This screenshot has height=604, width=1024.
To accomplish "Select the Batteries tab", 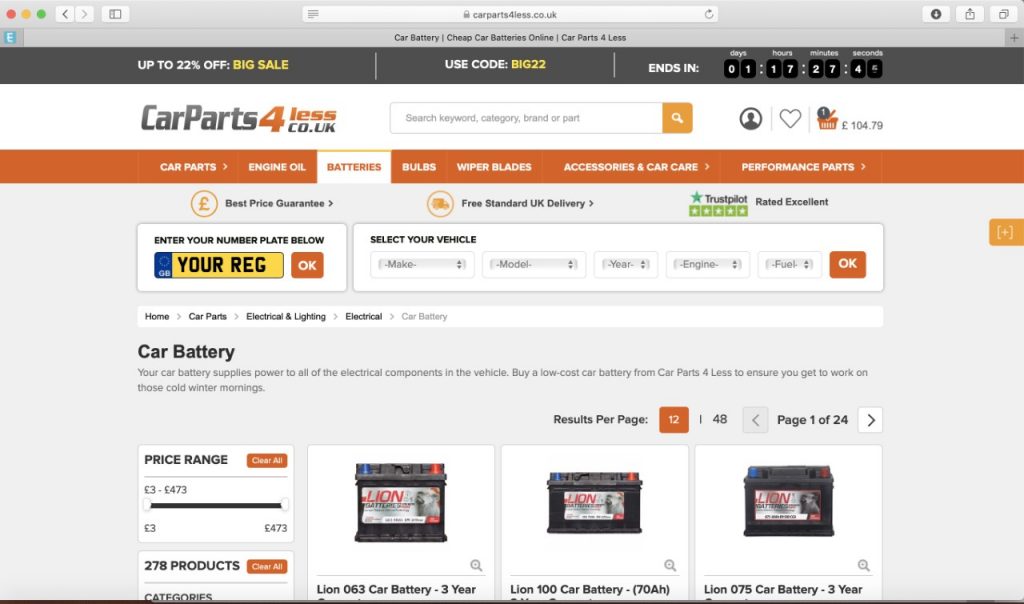I will click(354, 167).
